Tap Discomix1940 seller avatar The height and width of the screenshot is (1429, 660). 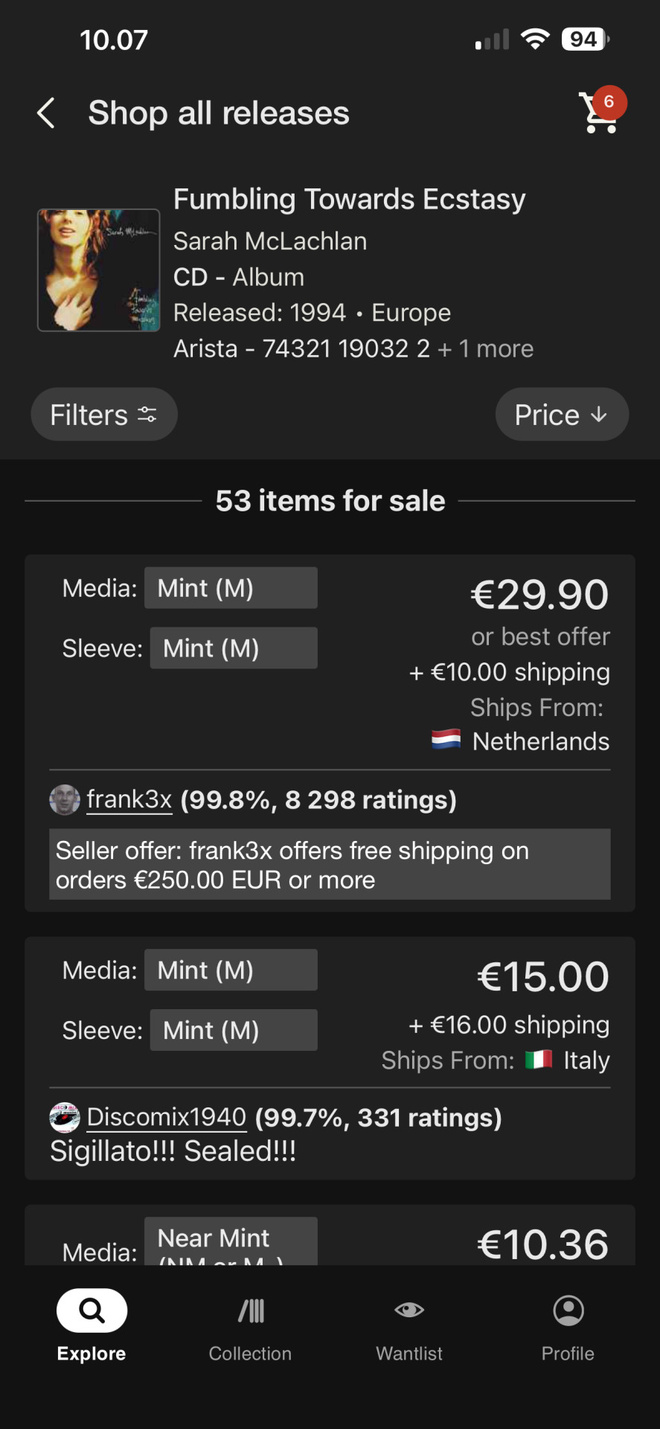click(65, 1117)
